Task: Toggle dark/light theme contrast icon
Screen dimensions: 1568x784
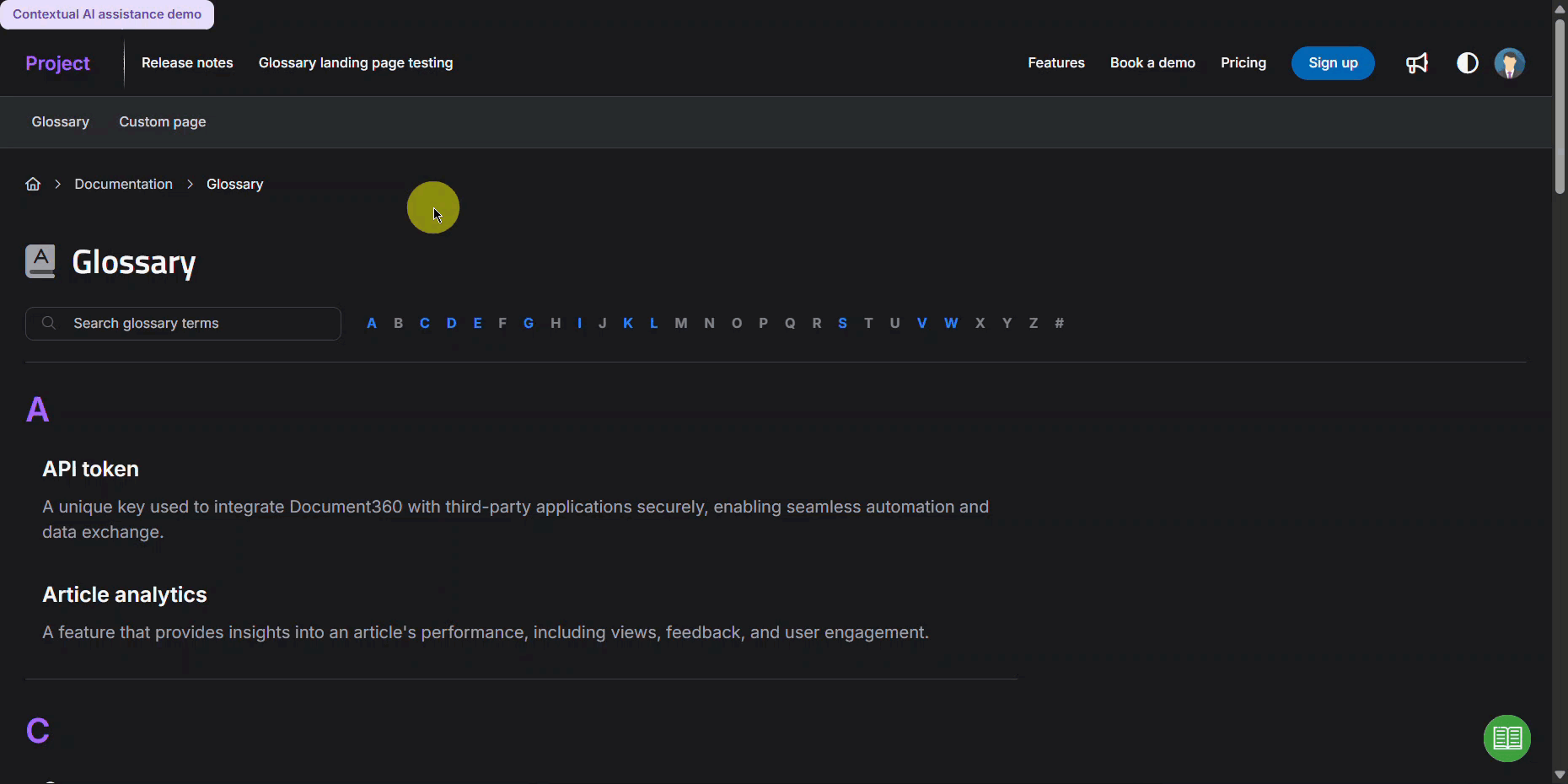Action: 1467,63
